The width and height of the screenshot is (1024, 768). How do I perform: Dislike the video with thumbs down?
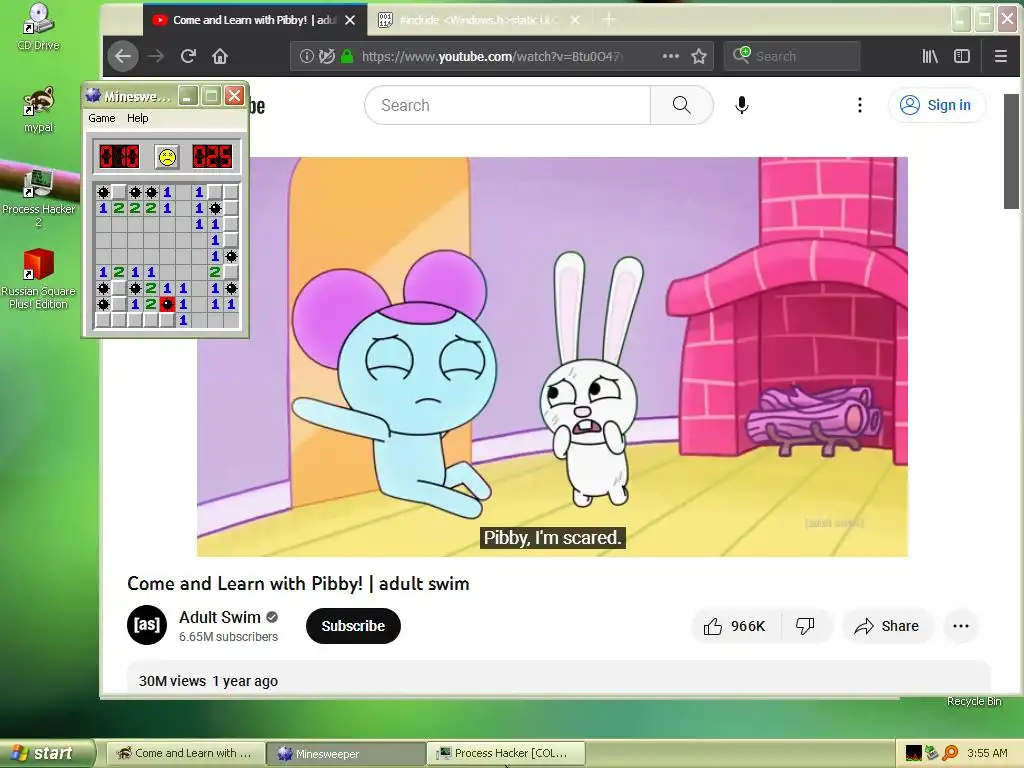806,626
